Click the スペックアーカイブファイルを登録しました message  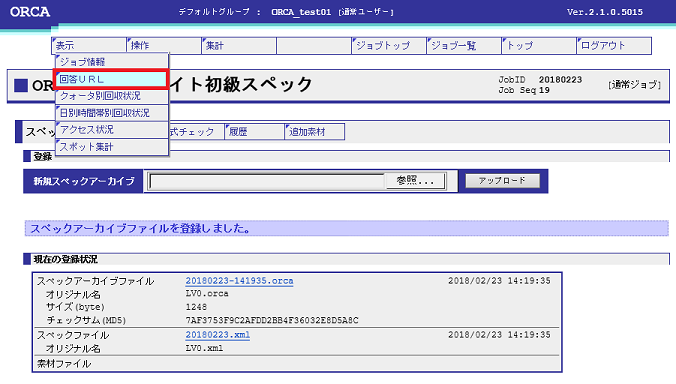coord(140,228)
